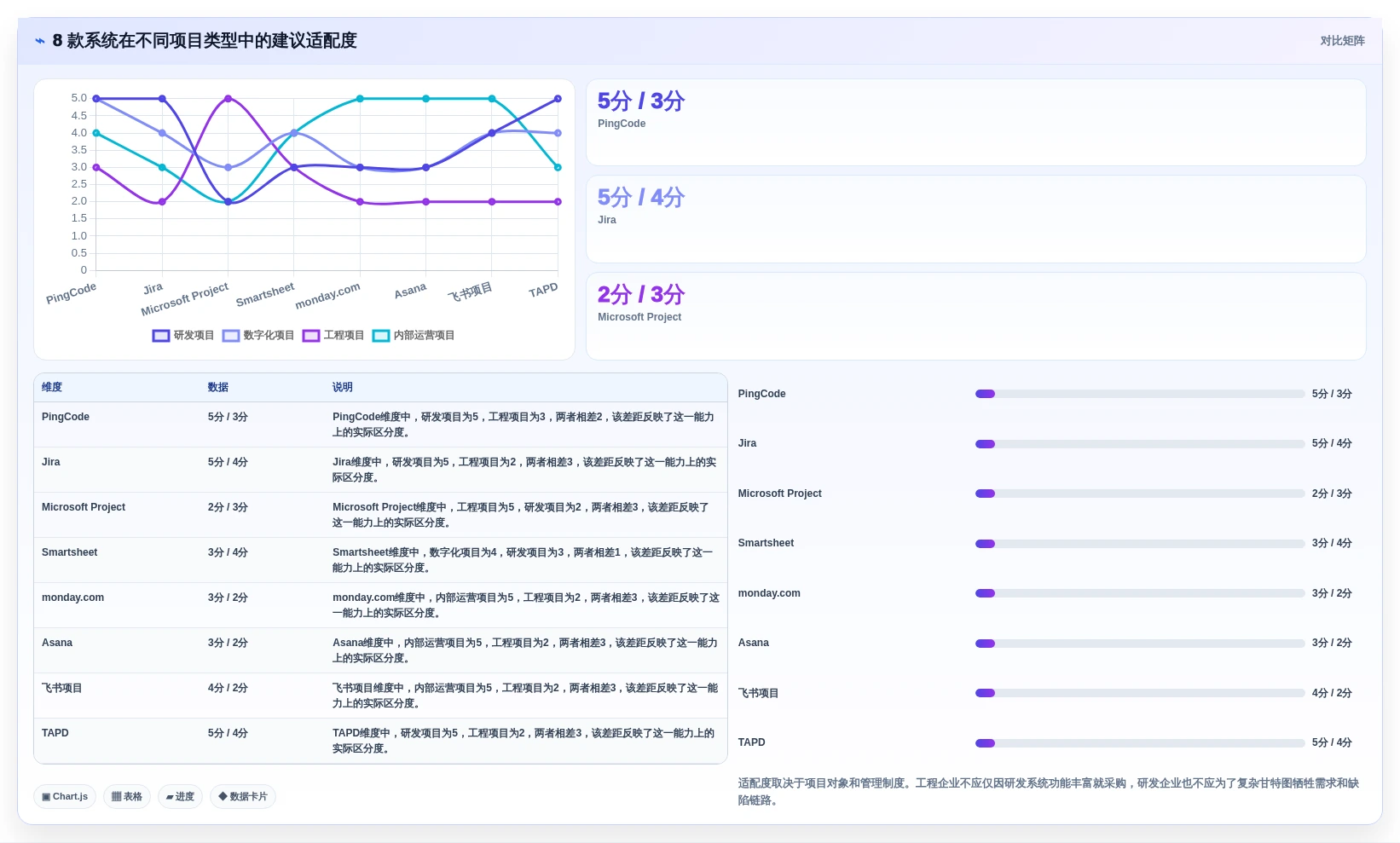Screen dimensions: 1400x843
Task: Click the Asana label on the chart axis
Action: [x=410, y=291]
